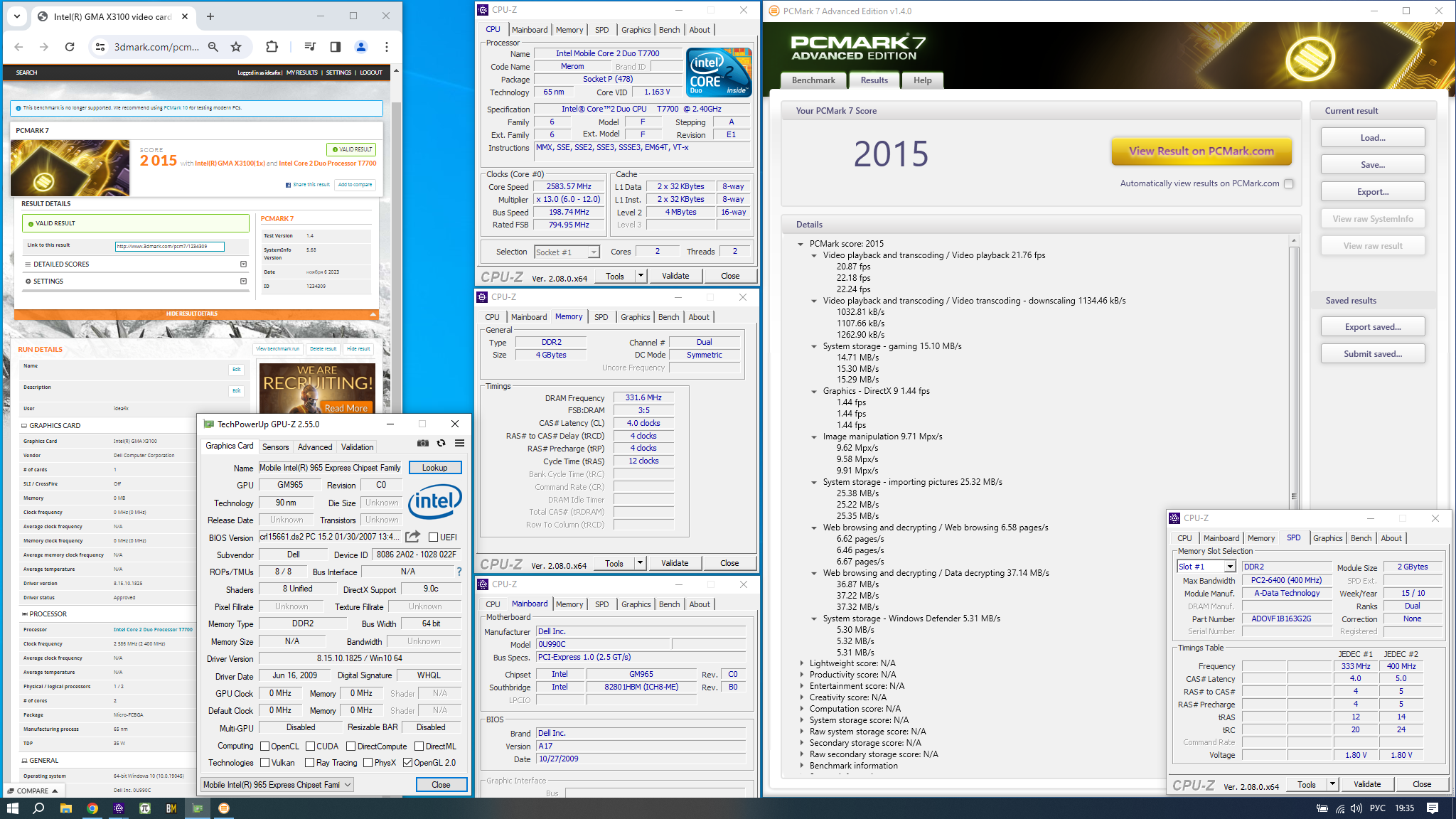The image size is (1456, 819).
Task: Click the GPU-Z refresh icon
Action: coord(441,443)
